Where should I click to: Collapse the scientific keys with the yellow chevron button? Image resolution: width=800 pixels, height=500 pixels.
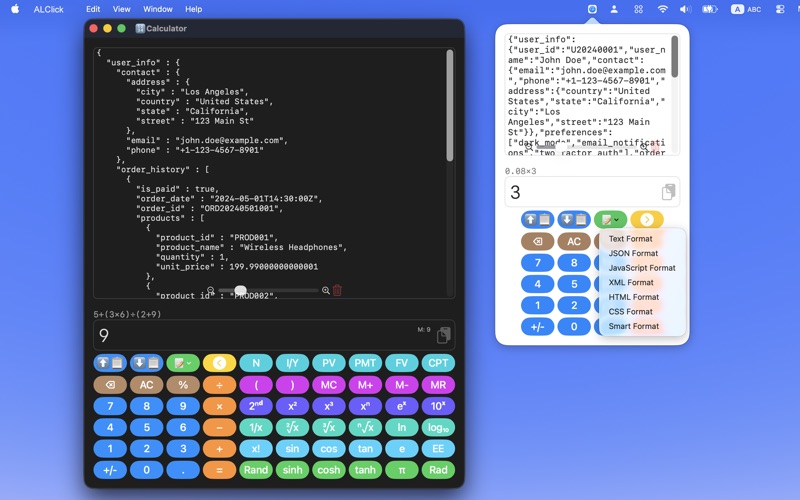coord(219,363)
